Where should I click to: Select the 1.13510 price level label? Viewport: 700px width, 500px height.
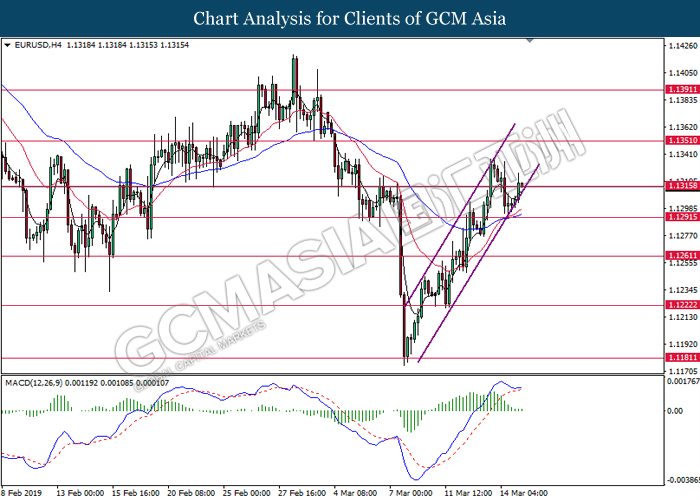point(683,140)
